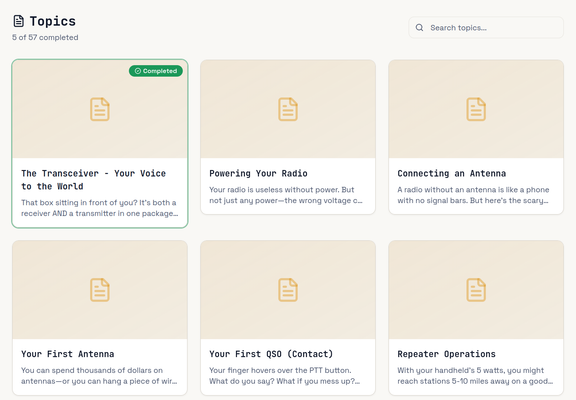Click document icon on Repeater Operations card
The width and height of the screenshot is (576, 400).
(x=476, y=290)
